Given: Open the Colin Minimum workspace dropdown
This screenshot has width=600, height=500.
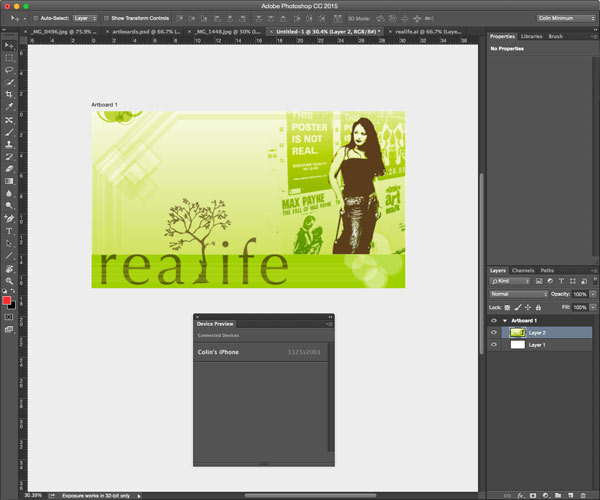Looking at the screenshot, I should (566, 18).
